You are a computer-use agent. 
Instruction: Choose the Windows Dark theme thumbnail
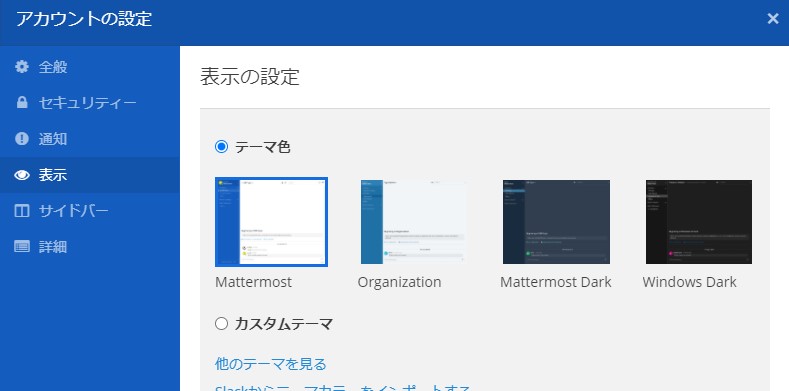click(x=698, y=222)
